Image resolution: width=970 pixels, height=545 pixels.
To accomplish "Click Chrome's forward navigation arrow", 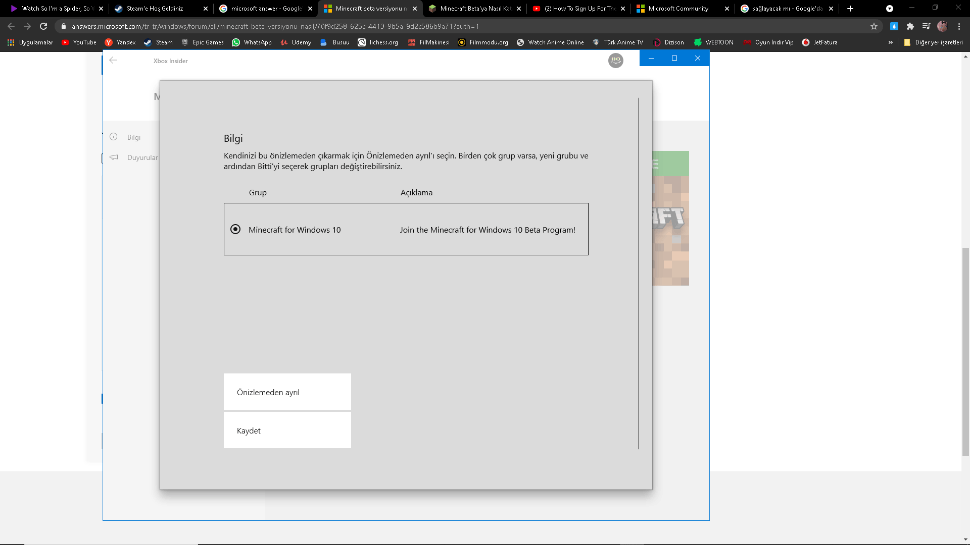I will [27, 27].
